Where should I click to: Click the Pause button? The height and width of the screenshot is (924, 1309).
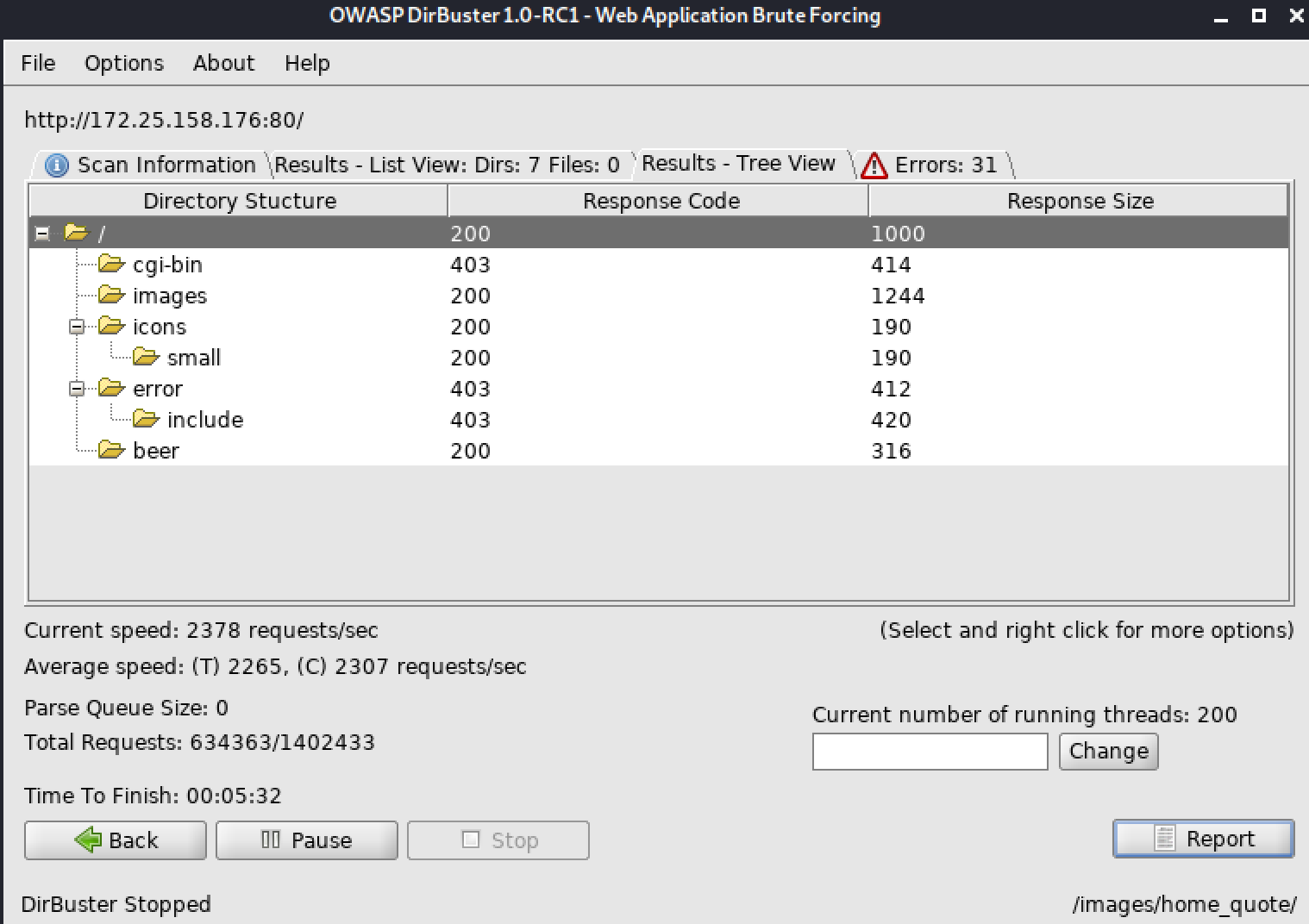(x=306, y=840)
